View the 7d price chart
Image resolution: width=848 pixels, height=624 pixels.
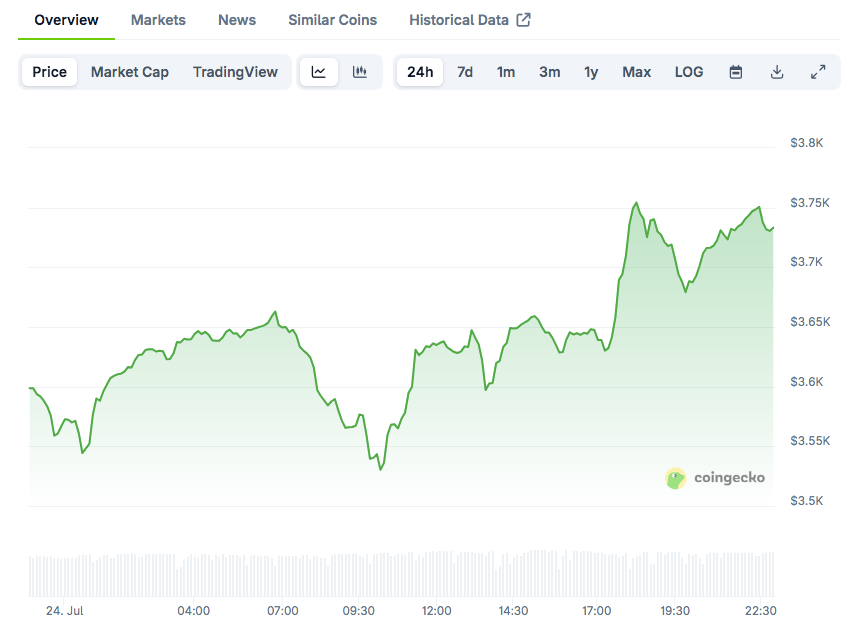(x=464, y=71)
